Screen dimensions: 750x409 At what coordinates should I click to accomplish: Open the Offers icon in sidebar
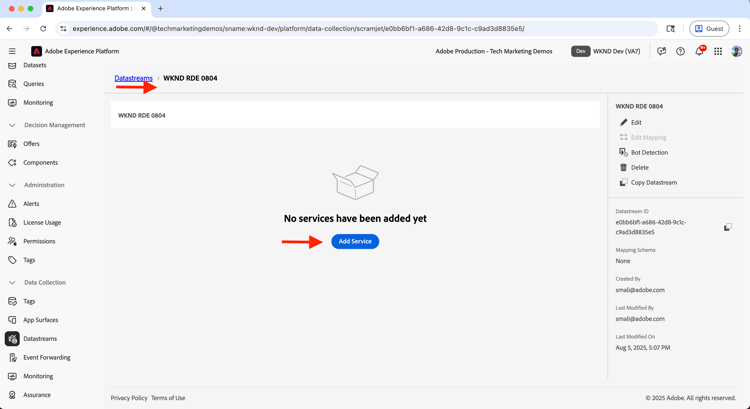click(12, 144)
